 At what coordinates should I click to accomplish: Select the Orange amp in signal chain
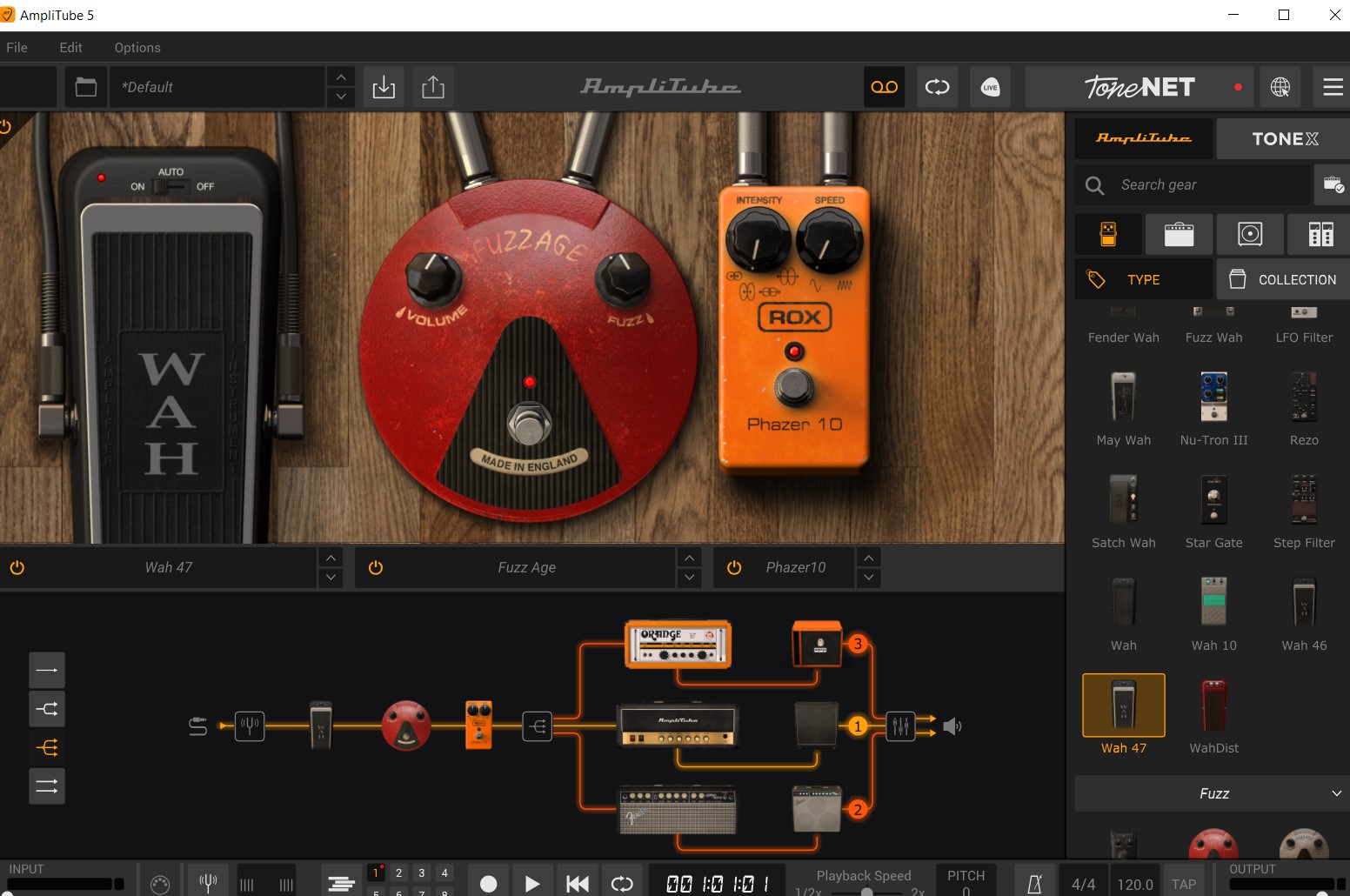click(678, 644)
